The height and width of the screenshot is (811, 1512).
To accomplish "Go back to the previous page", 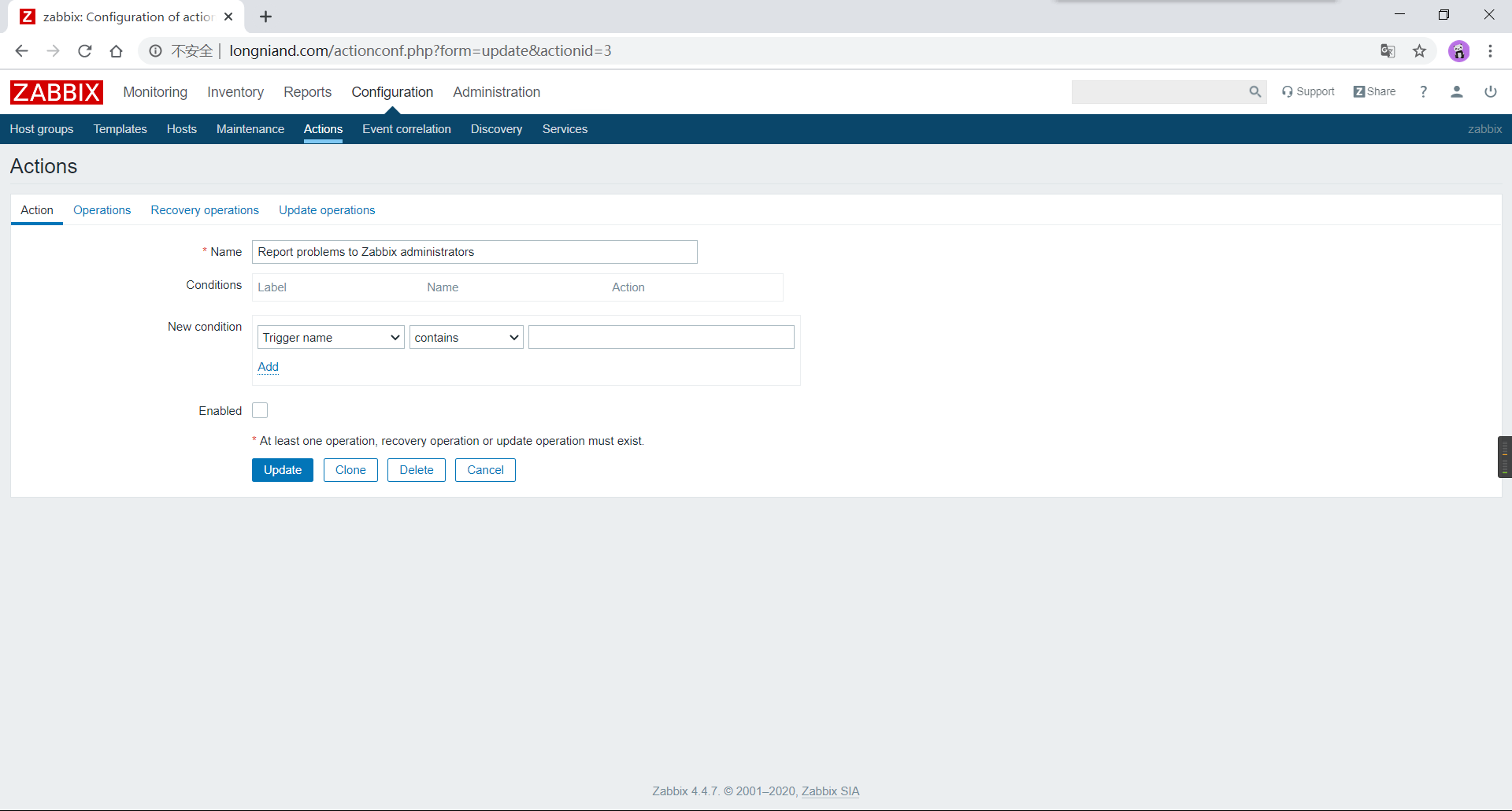I will (x=21, y=51).
